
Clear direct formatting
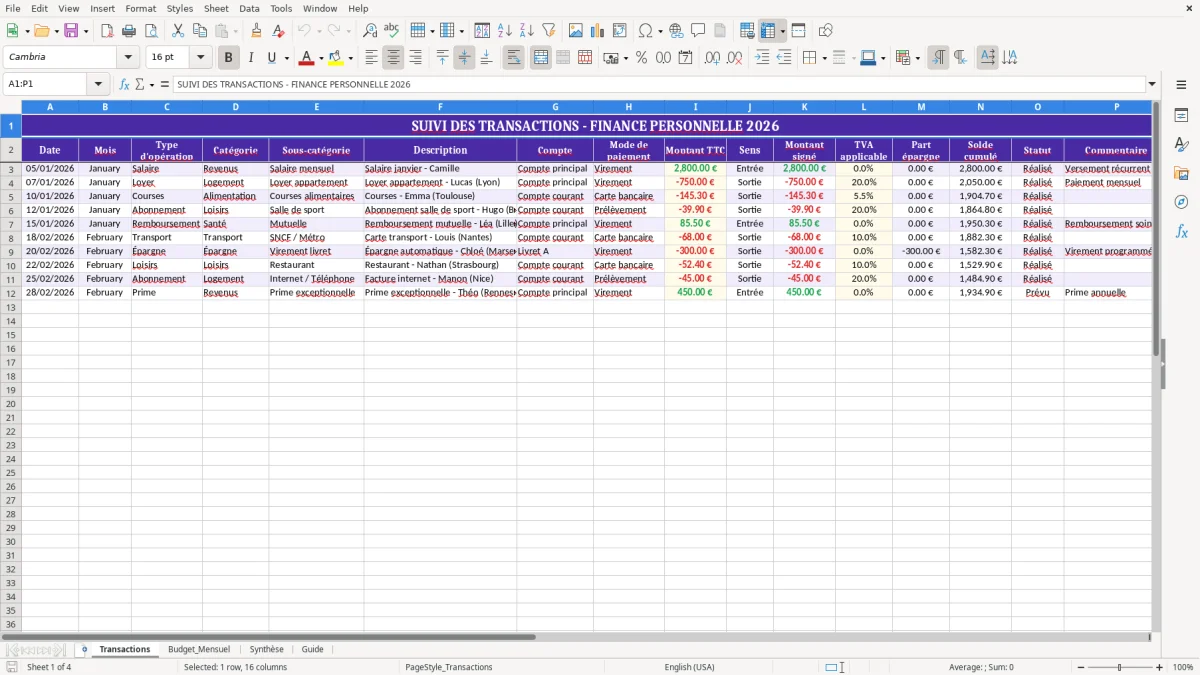point(278,31)
